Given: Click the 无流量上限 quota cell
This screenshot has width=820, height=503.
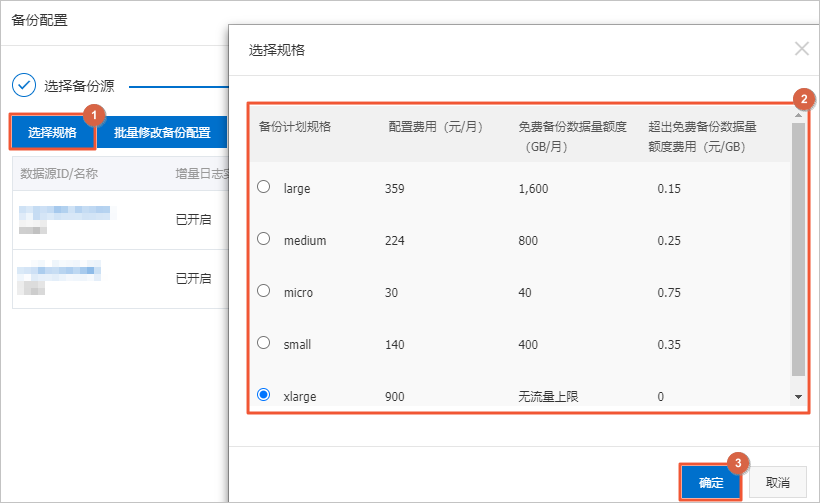Looking at the screenshot, I should click(548, 397).
